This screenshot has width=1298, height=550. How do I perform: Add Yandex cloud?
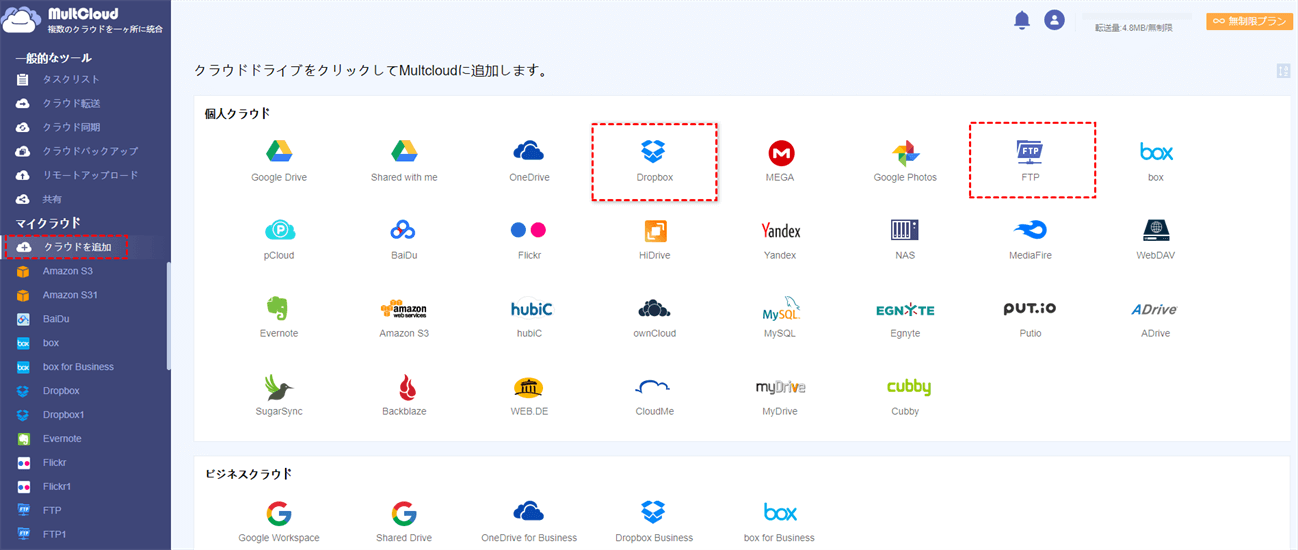click(x=780, y=239)
